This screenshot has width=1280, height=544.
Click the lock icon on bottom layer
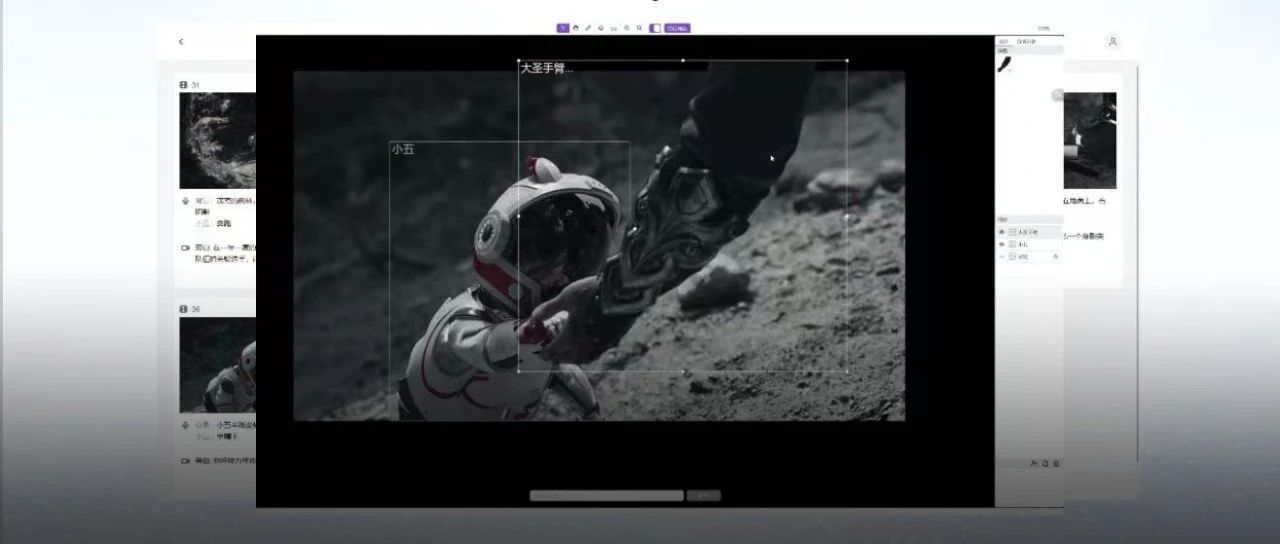point(1056,257)
